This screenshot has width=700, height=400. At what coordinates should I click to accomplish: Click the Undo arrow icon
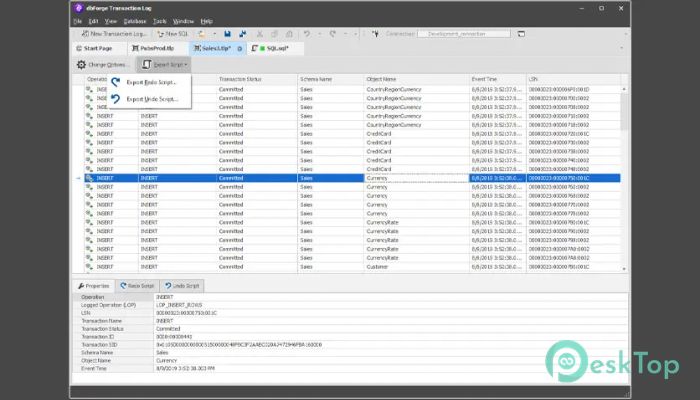[x=307, y=34]
